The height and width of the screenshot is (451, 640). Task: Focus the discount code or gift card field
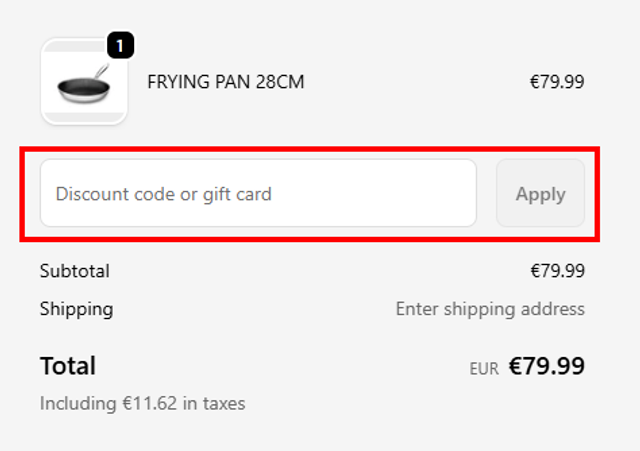click(258, 194)
